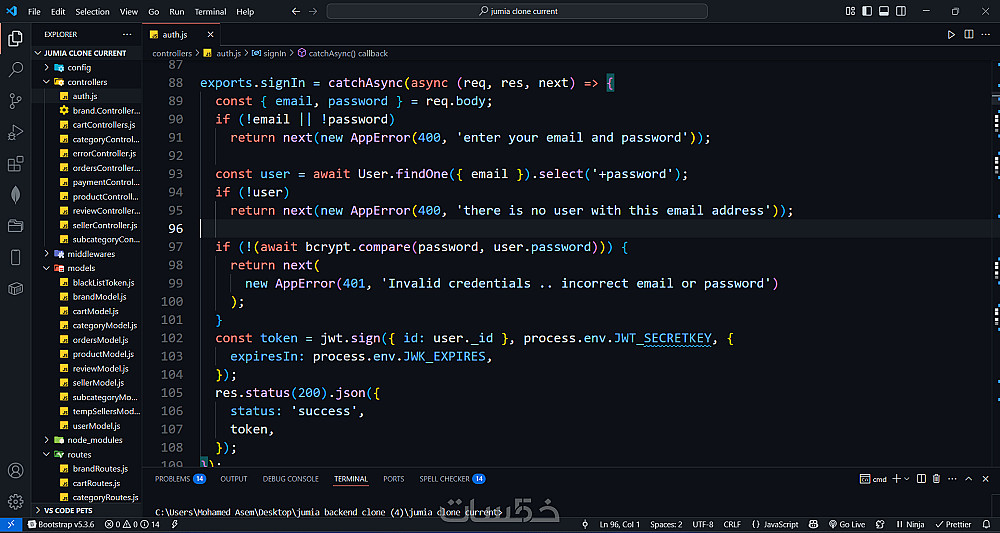The height and width of the screenshot is (533, 1000).
Task: Open the Terminal menu
Action: (x=210, y=11)
